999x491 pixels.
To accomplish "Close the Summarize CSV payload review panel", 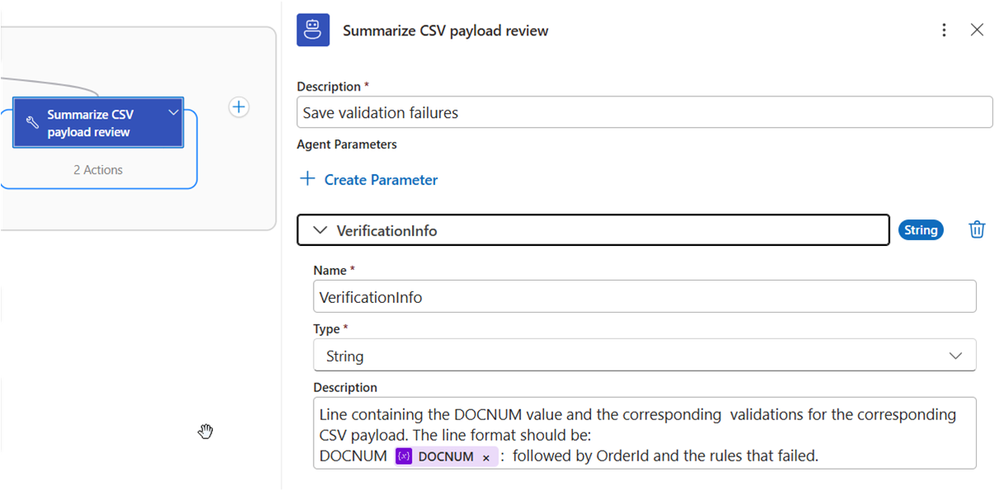I will pos(977,30).
